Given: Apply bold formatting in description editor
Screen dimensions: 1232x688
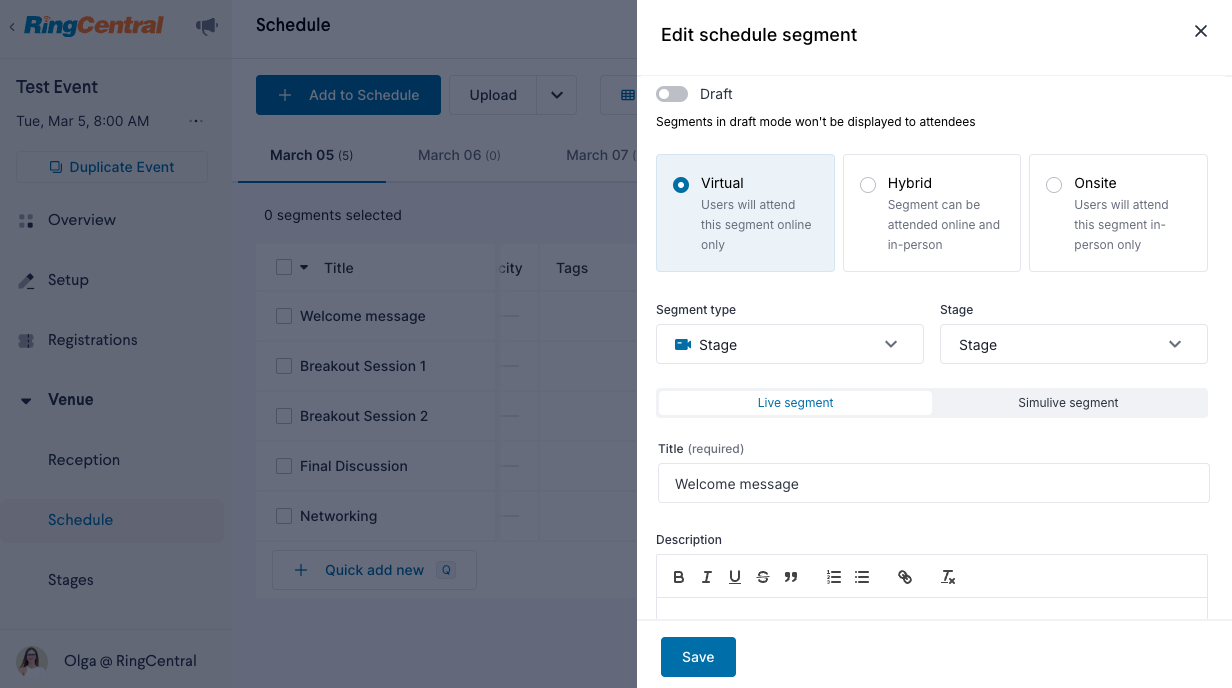Looking at the screenshot, I should tap(679, 577).
